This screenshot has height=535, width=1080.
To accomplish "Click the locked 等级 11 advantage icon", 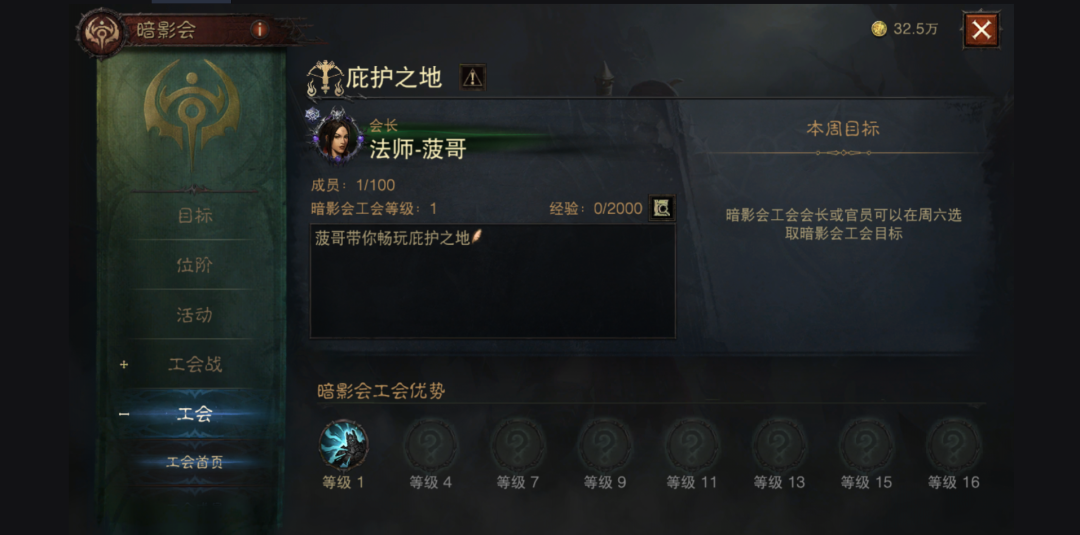I will tap(692, 445).
